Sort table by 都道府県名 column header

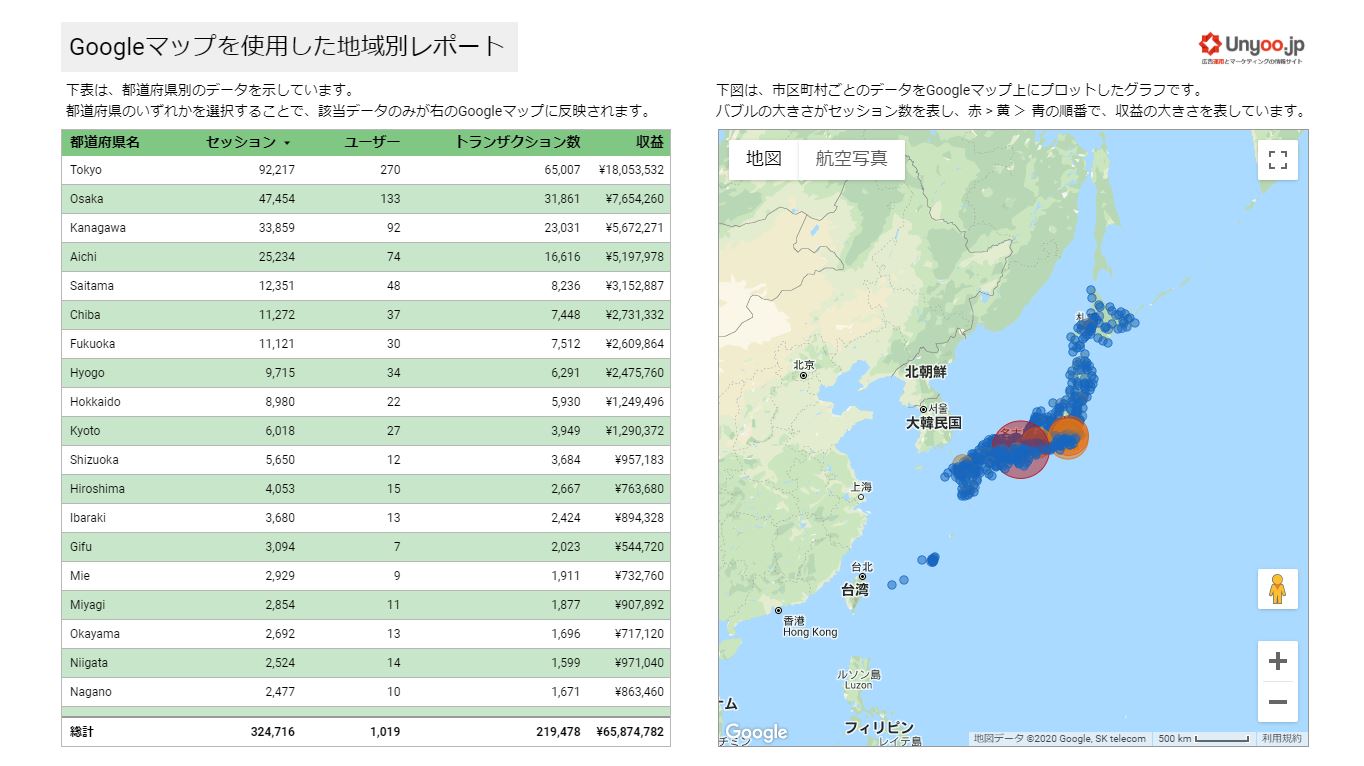105,142
